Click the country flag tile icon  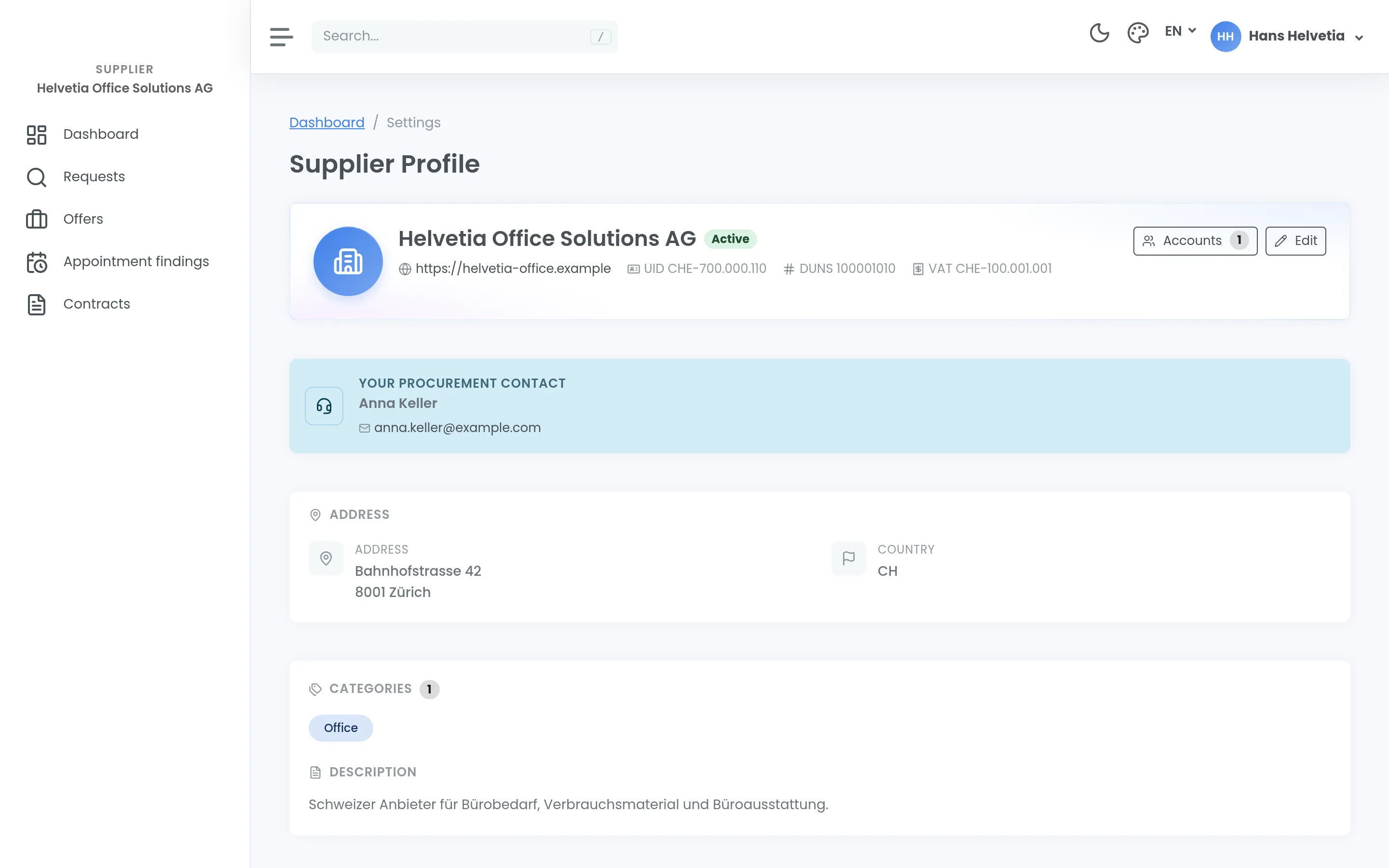(848, 558)
